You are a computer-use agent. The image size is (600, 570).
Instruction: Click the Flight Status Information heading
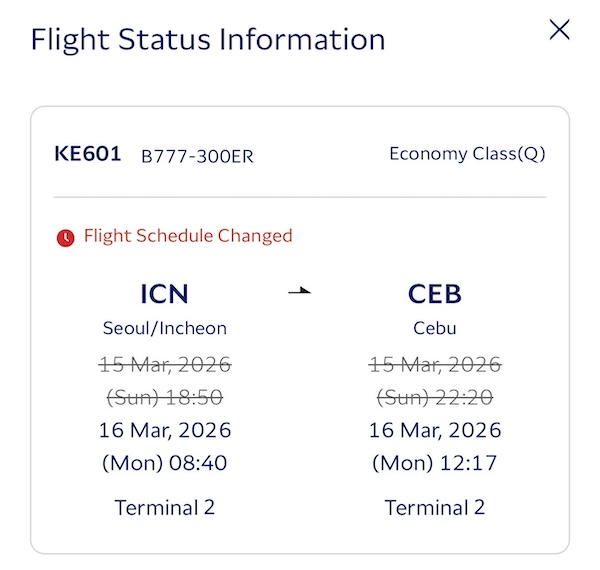pos(208,40)
